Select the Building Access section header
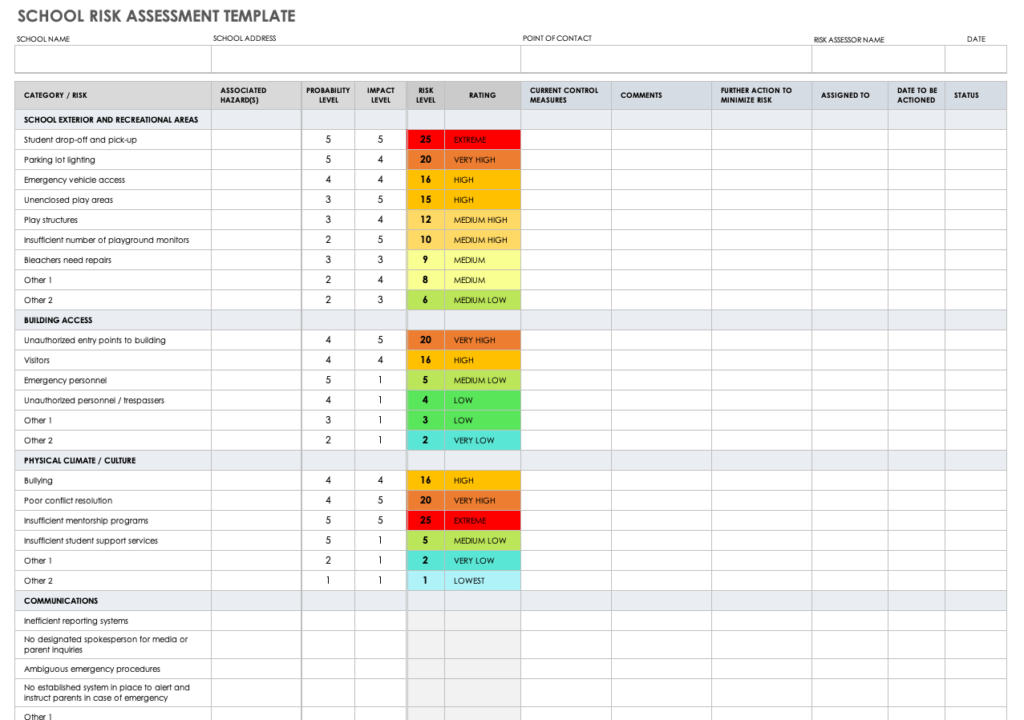 (x=58, y=321)
